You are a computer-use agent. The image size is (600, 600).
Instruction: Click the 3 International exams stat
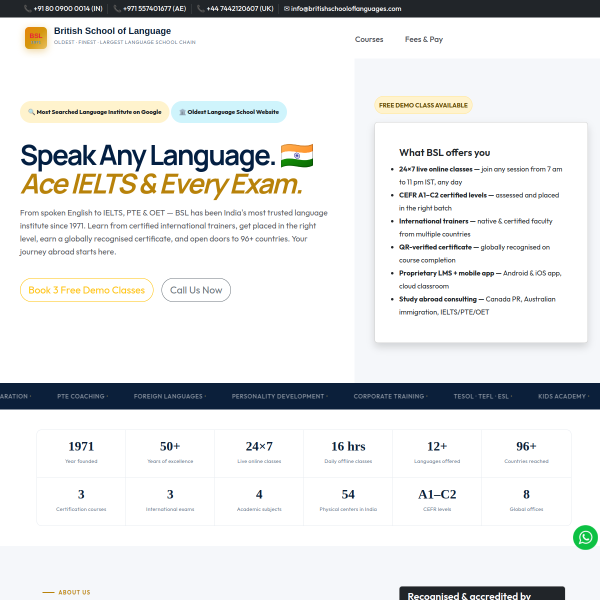tap(170, 501)
